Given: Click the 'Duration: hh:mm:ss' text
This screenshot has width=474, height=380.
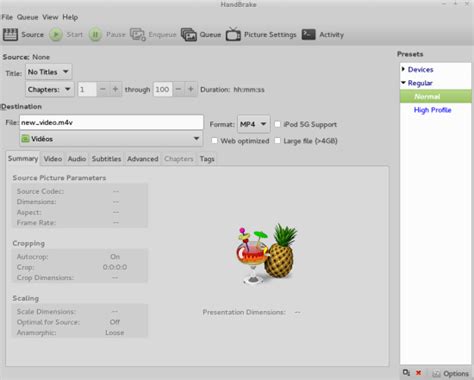Looking at the screenshot, I should point(232,90).
